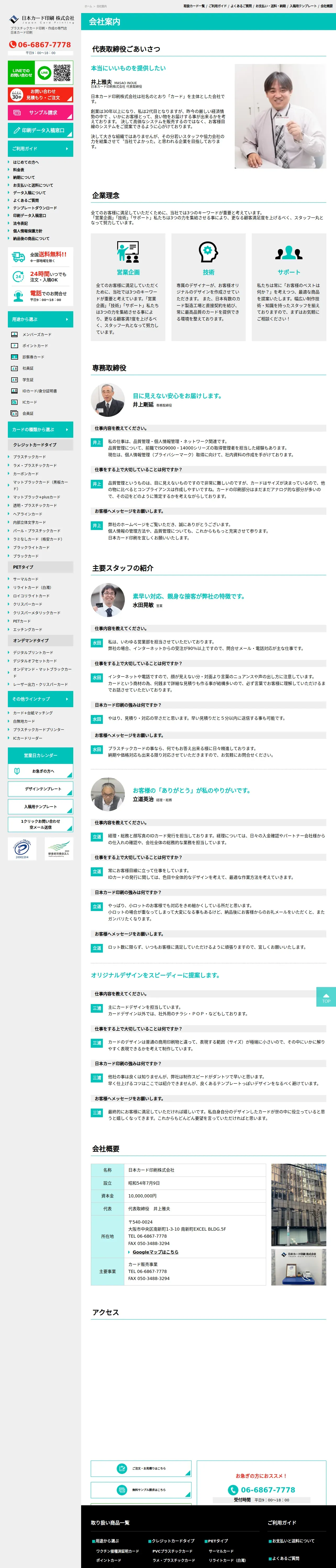Open カーボンカード sidebar link
Viewport: 336px width, 1568px height.
[26, 474]
